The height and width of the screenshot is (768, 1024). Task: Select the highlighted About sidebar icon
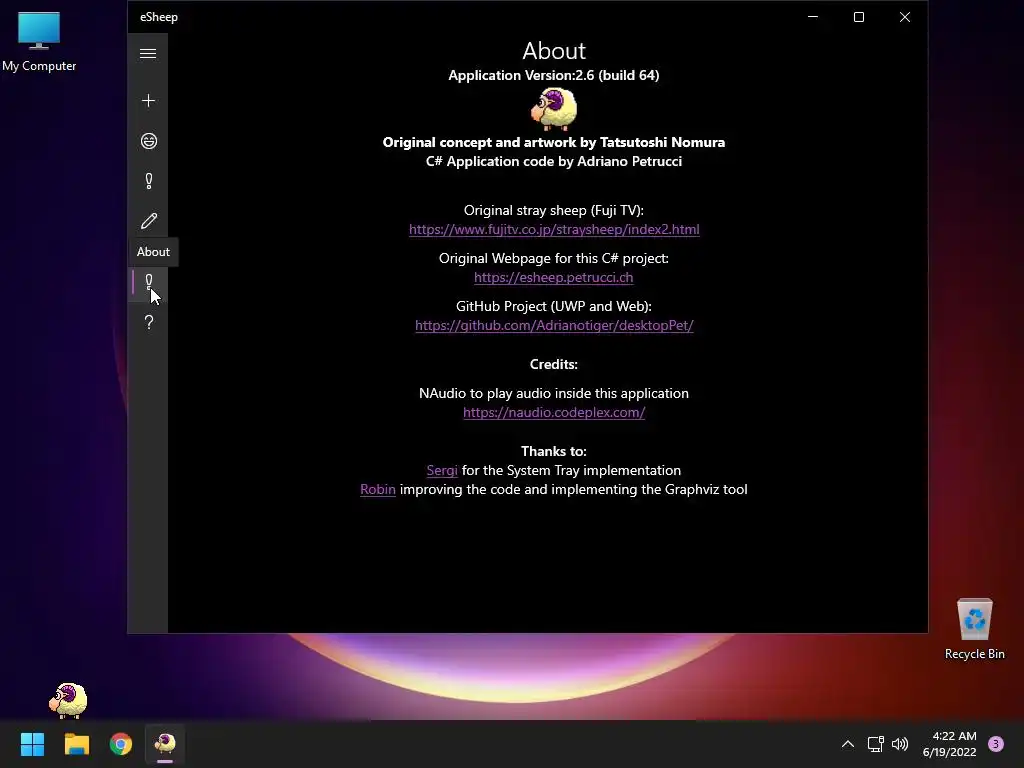pos(149,282)
